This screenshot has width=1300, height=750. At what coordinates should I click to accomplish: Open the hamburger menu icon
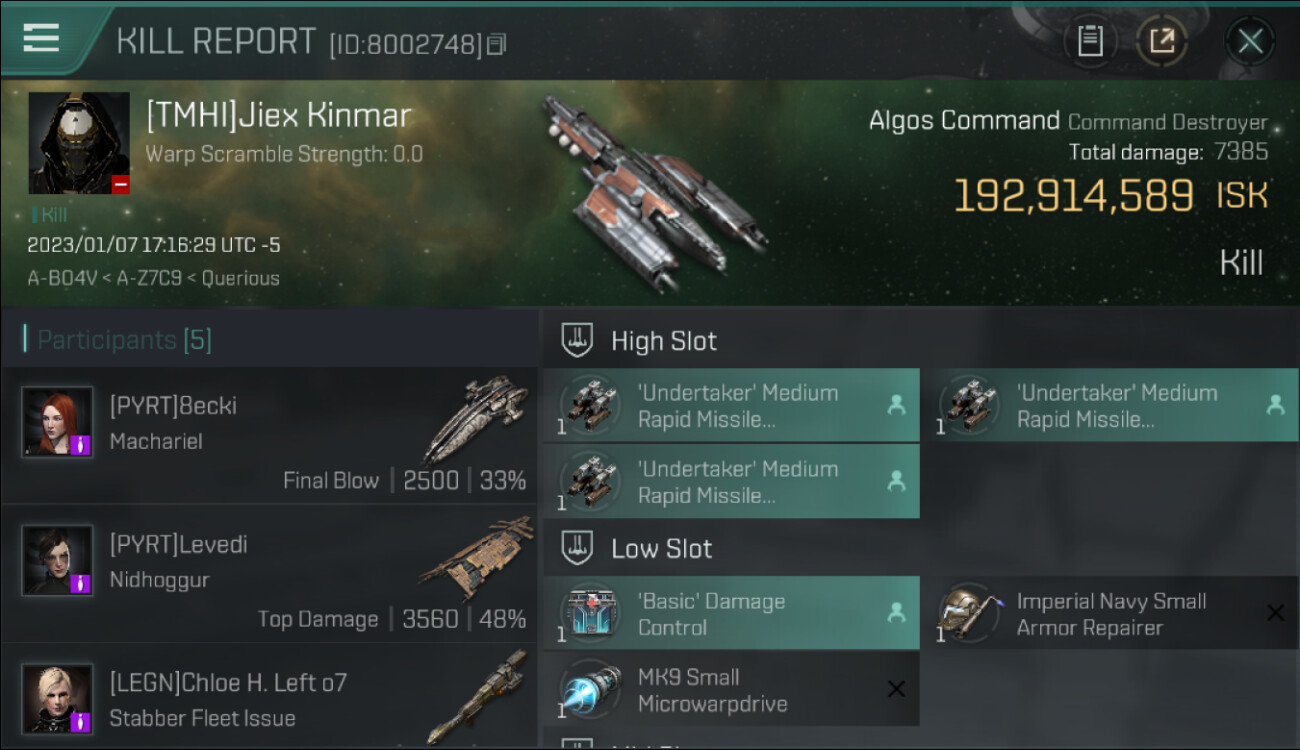click(41, 37)
